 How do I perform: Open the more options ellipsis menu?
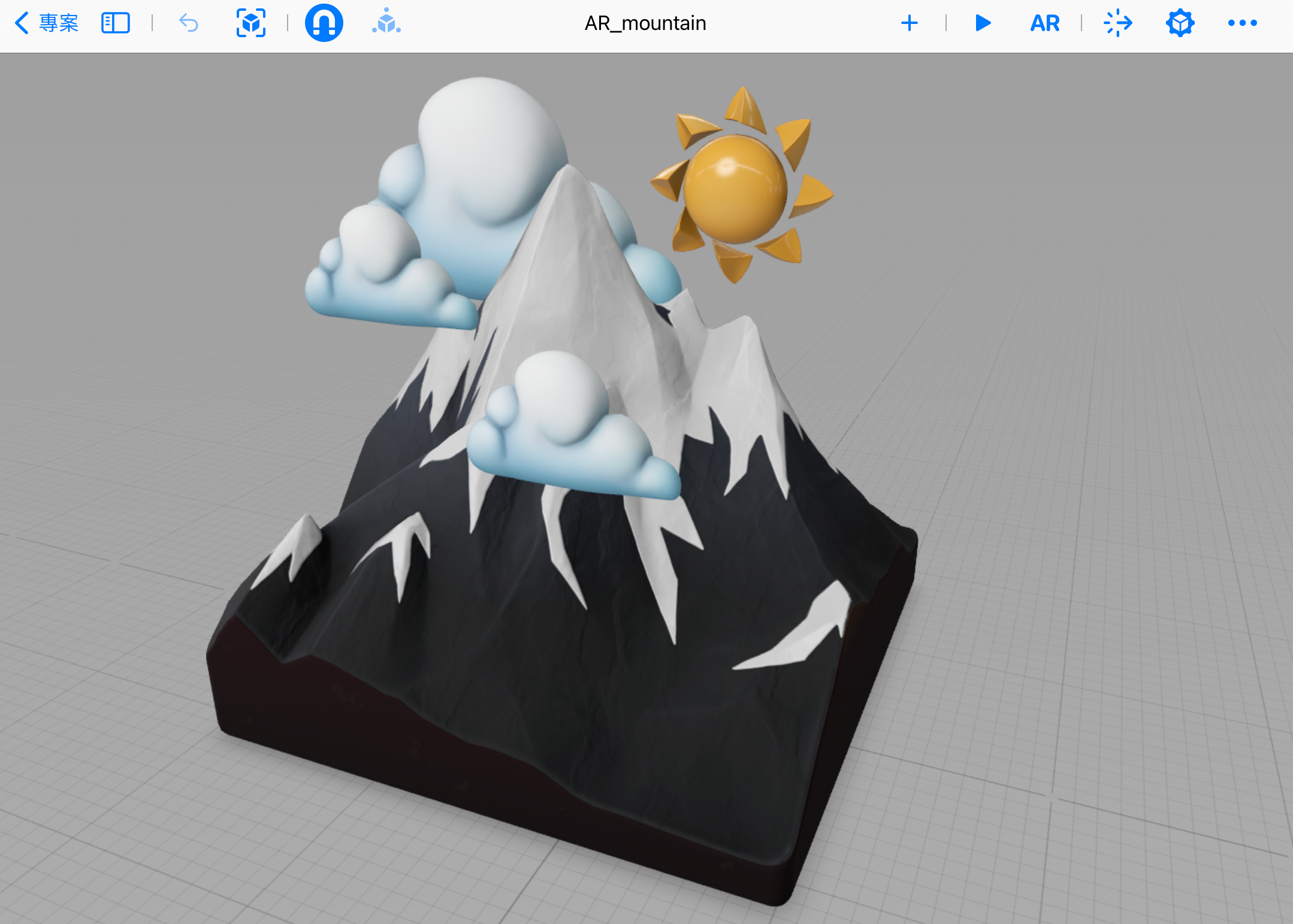point(1242,23)
